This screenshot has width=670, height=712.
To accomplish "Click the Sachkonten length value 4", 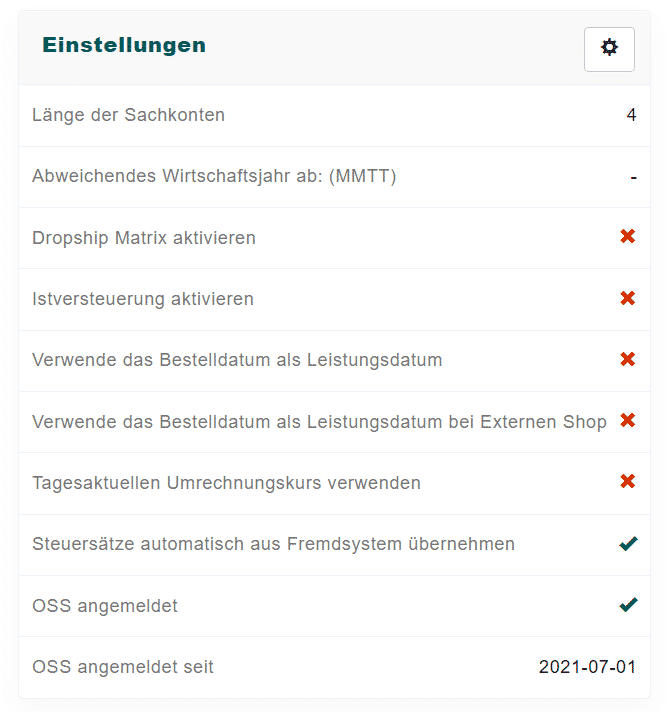I will tap(631, 115).
